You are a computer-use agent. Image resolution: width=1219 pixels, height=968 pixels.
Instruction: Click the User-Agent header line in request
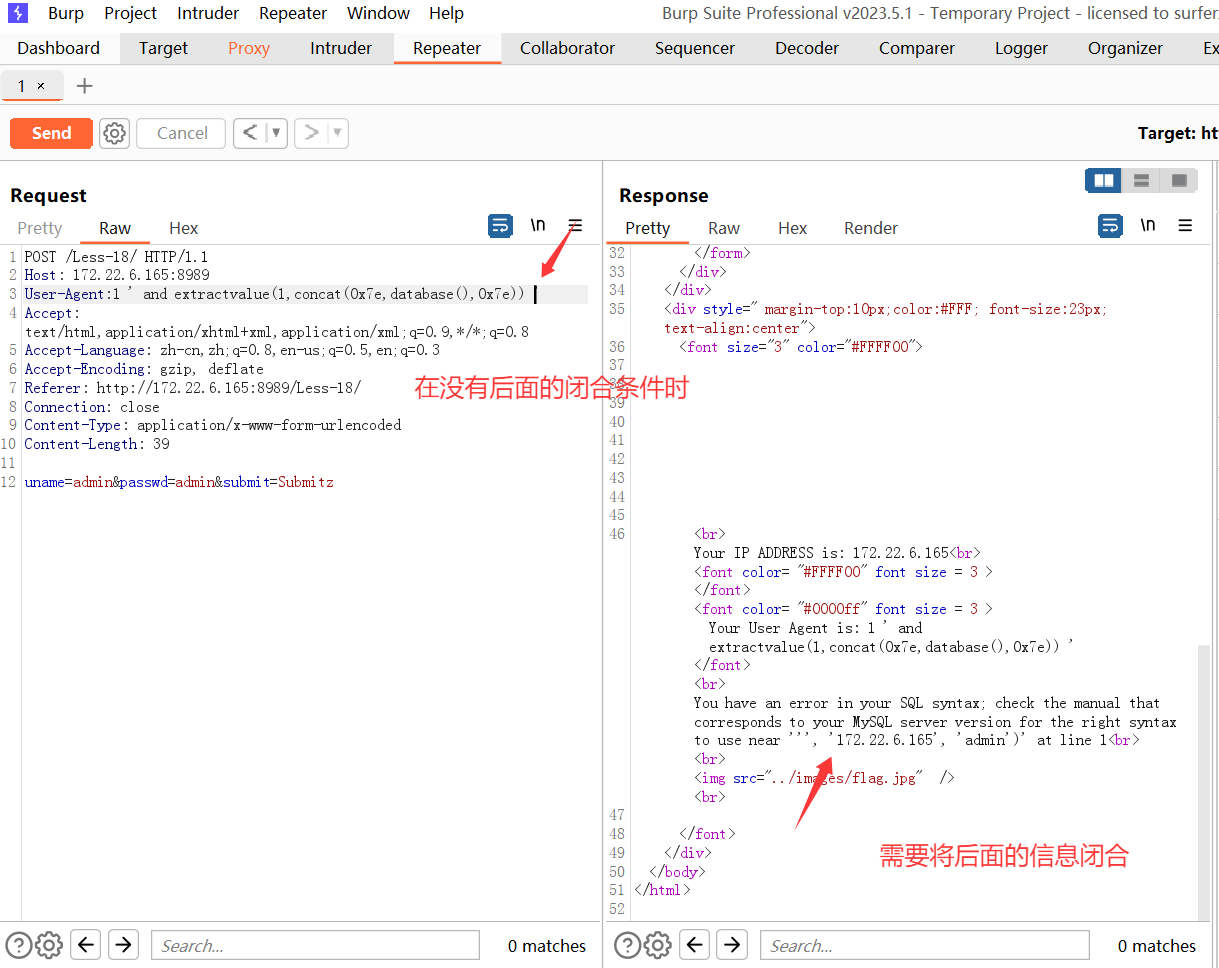pyautogui.click(x=306, y=294)
